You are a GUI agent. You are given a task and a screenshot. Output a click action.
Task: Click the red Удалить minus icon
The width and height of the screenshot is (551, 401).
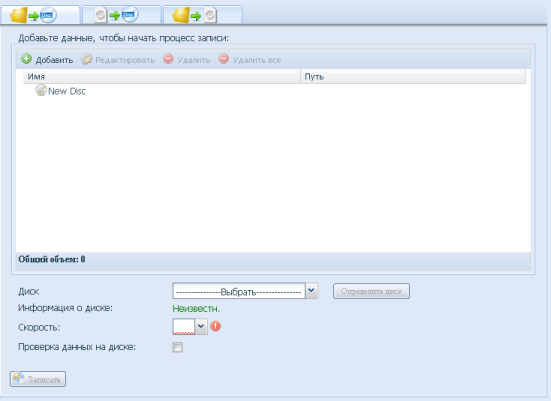tap(168, 59)
